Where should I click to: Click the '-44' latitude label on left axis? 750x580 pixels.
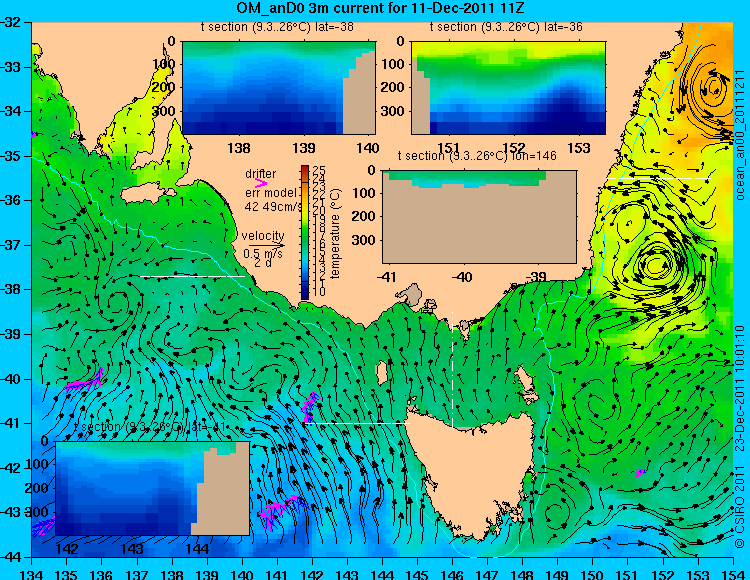[11, 557]
